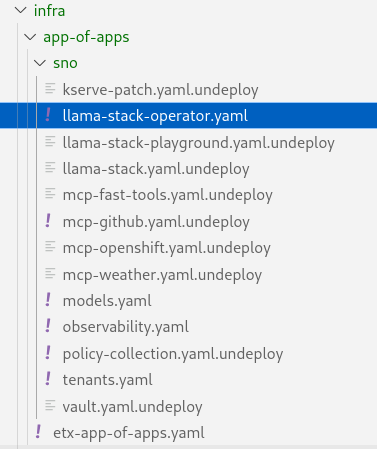Click the exclamation icon of mcp-github.yaml.undeploy
Viewport: 377px width, 449px height.
48,221
